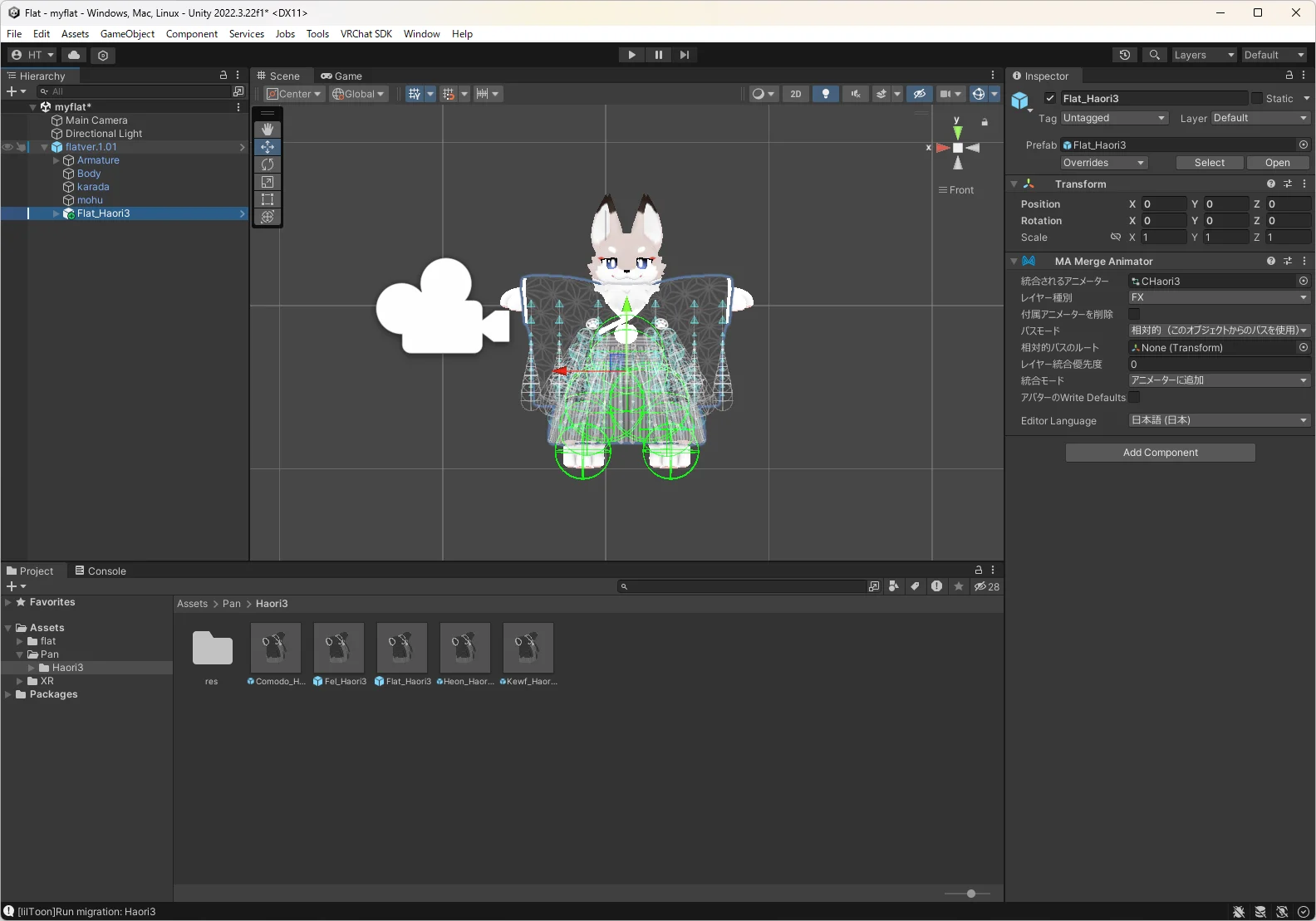
Task: Open the Flat_Haori3 object type icon dropdown
Action: point(1021,102)
